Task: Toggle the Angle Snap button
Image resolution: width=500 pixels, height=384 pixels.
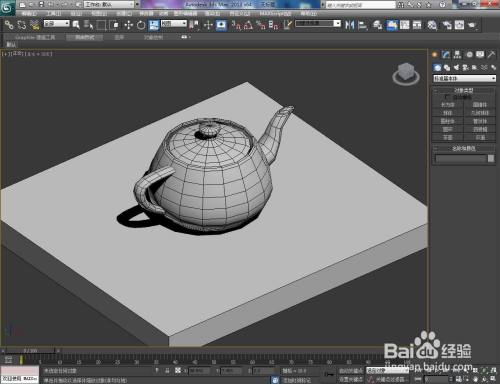Action: (248, 25)
